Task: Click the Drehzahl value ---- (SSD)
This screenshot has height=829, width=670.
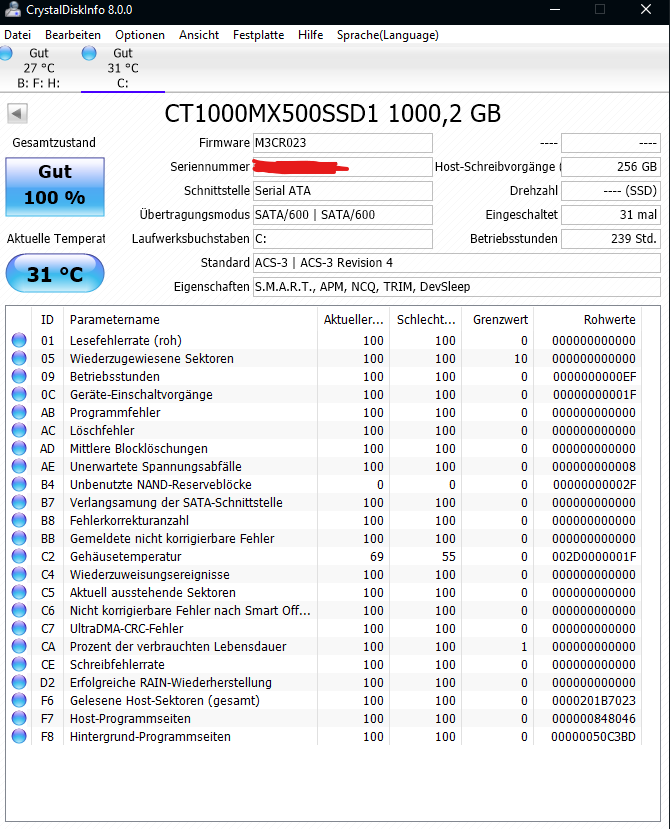Action: (x=611, y=191)
